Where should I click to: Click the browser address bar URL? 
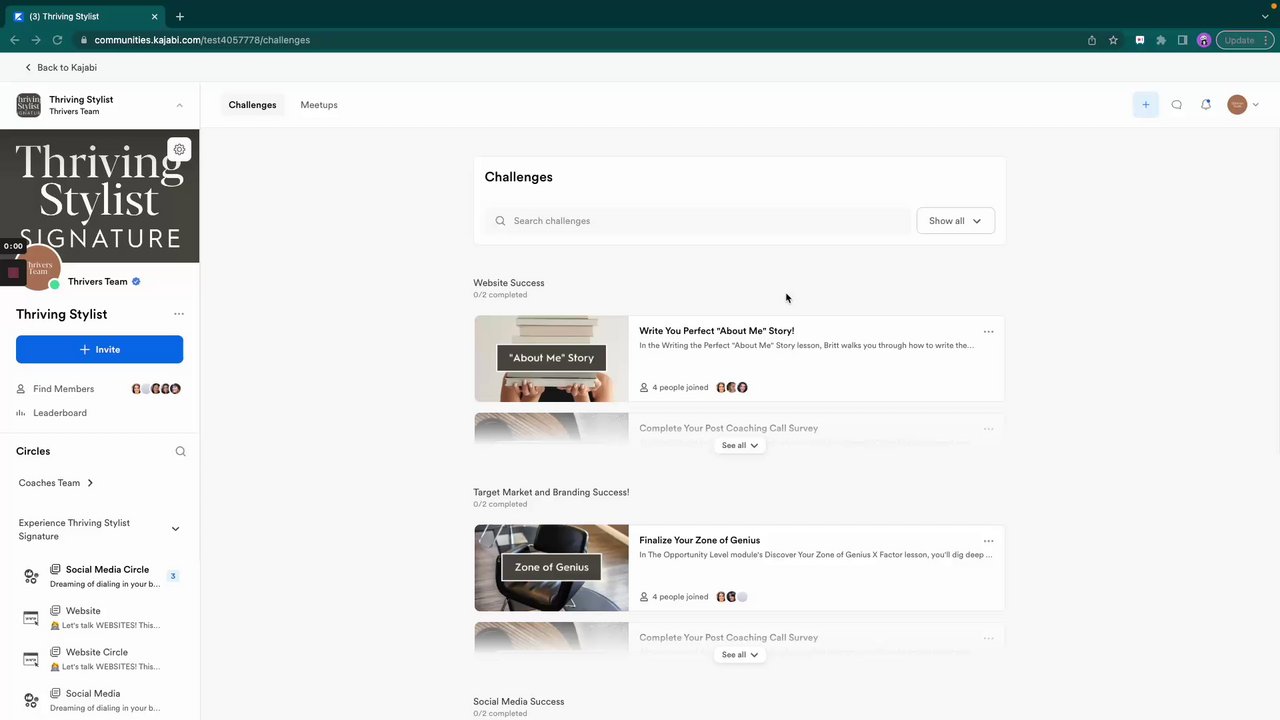[x=202, y=40]
